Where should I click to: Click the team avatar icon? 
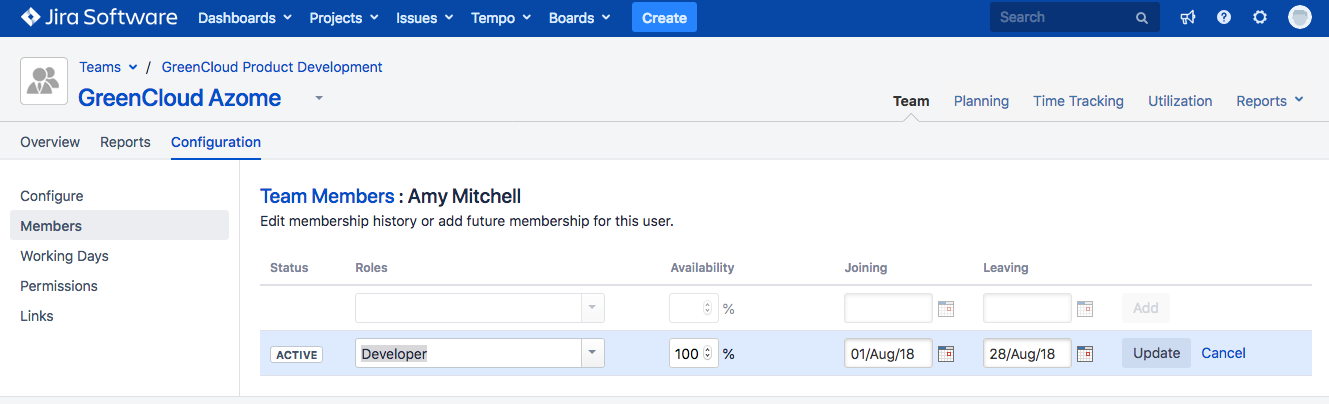point(44,81)
